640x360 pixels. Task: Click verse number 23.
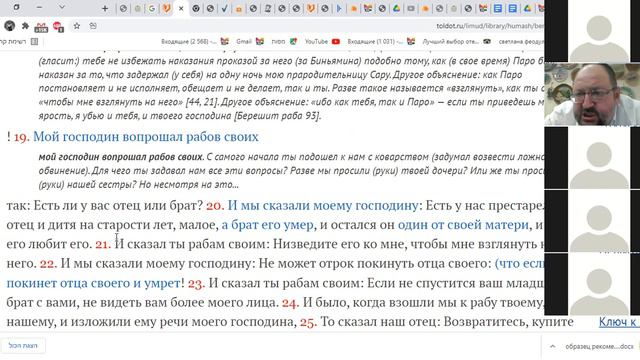pyautogui.click(x=196, y=283)
